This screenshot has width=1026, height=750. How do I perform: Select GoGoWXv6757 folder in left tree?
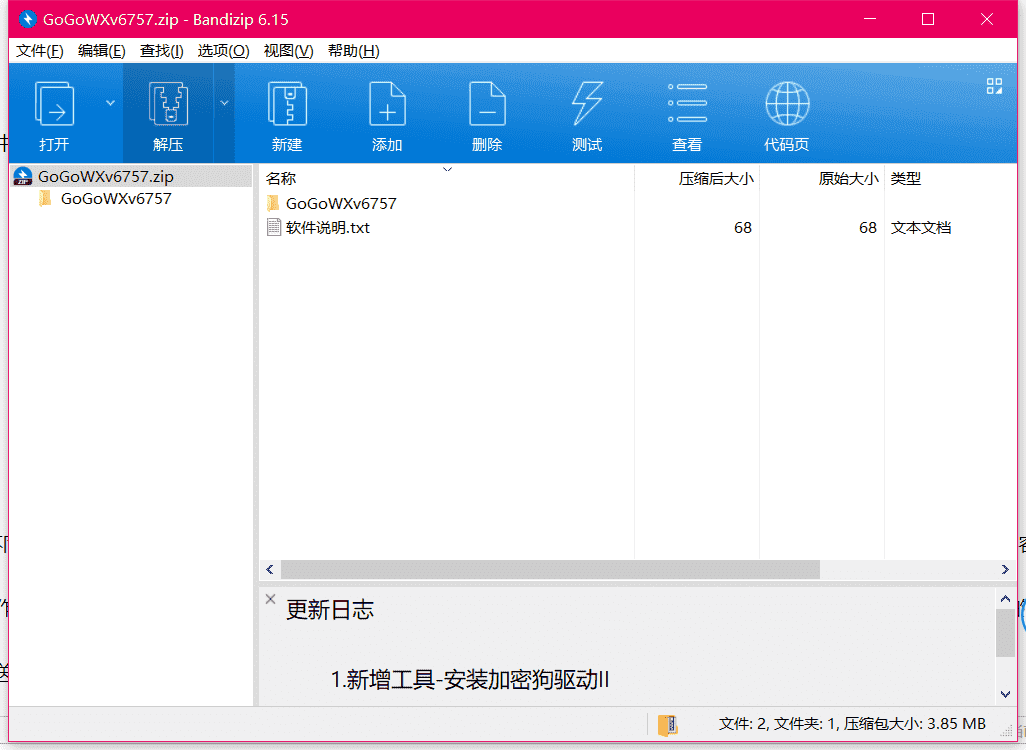(x=116, y=199)
